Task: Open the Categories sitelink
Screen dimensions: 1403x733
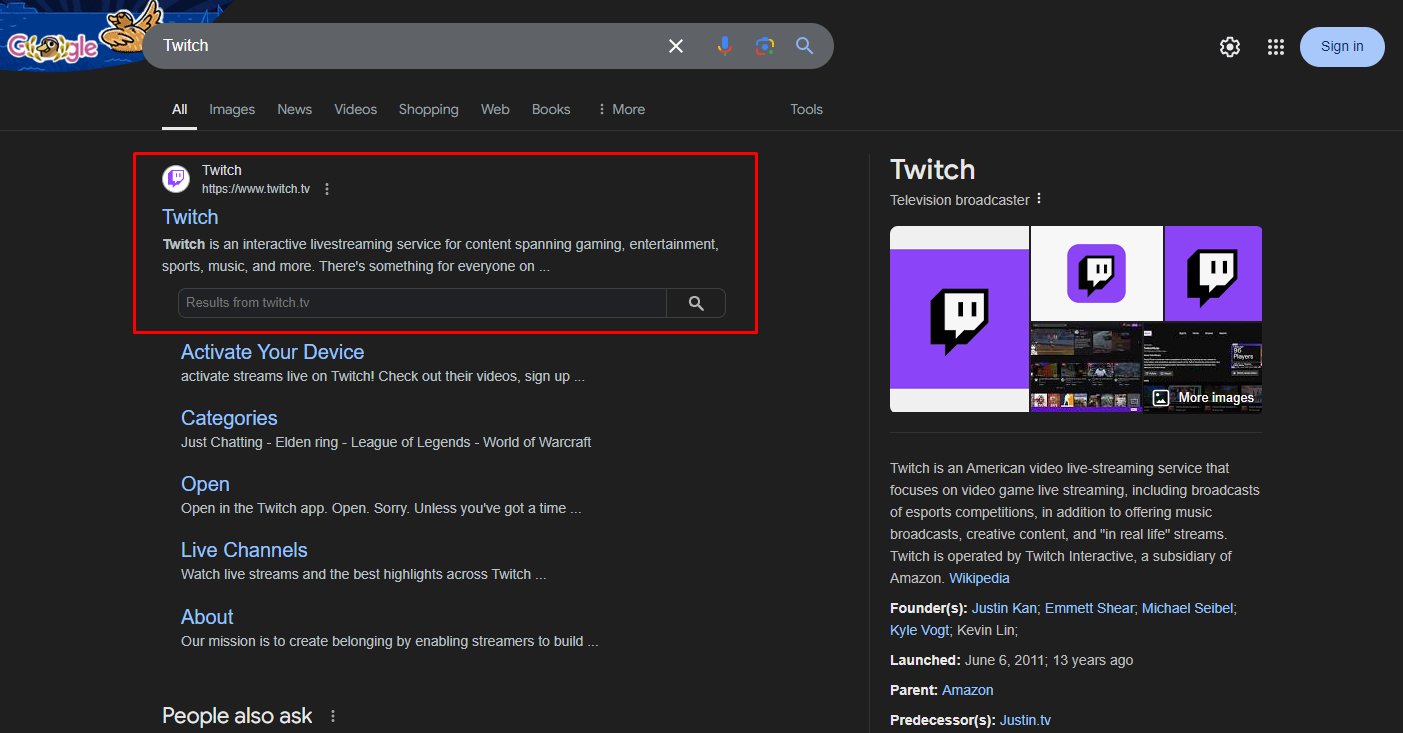Action: coord(229,418)
